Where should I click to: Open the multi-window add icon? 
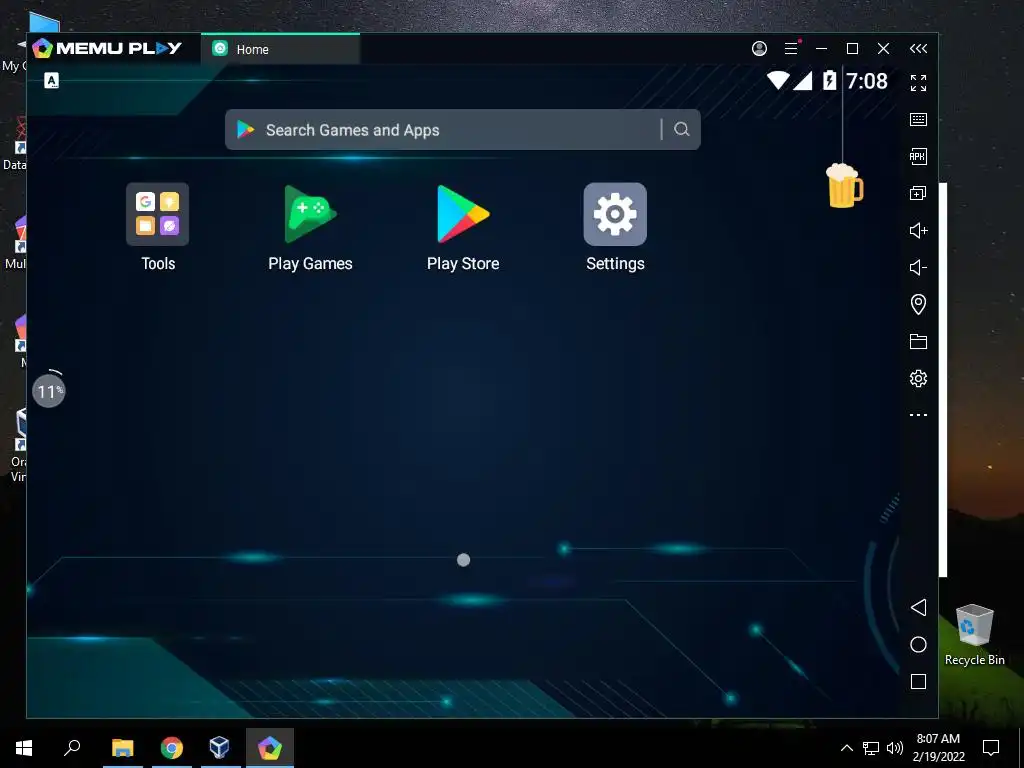(918, 193)
